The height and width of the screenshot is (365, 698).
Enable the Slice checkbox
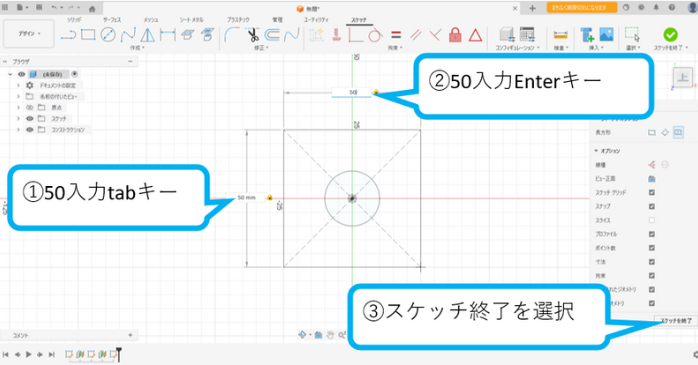click(652, 220)
